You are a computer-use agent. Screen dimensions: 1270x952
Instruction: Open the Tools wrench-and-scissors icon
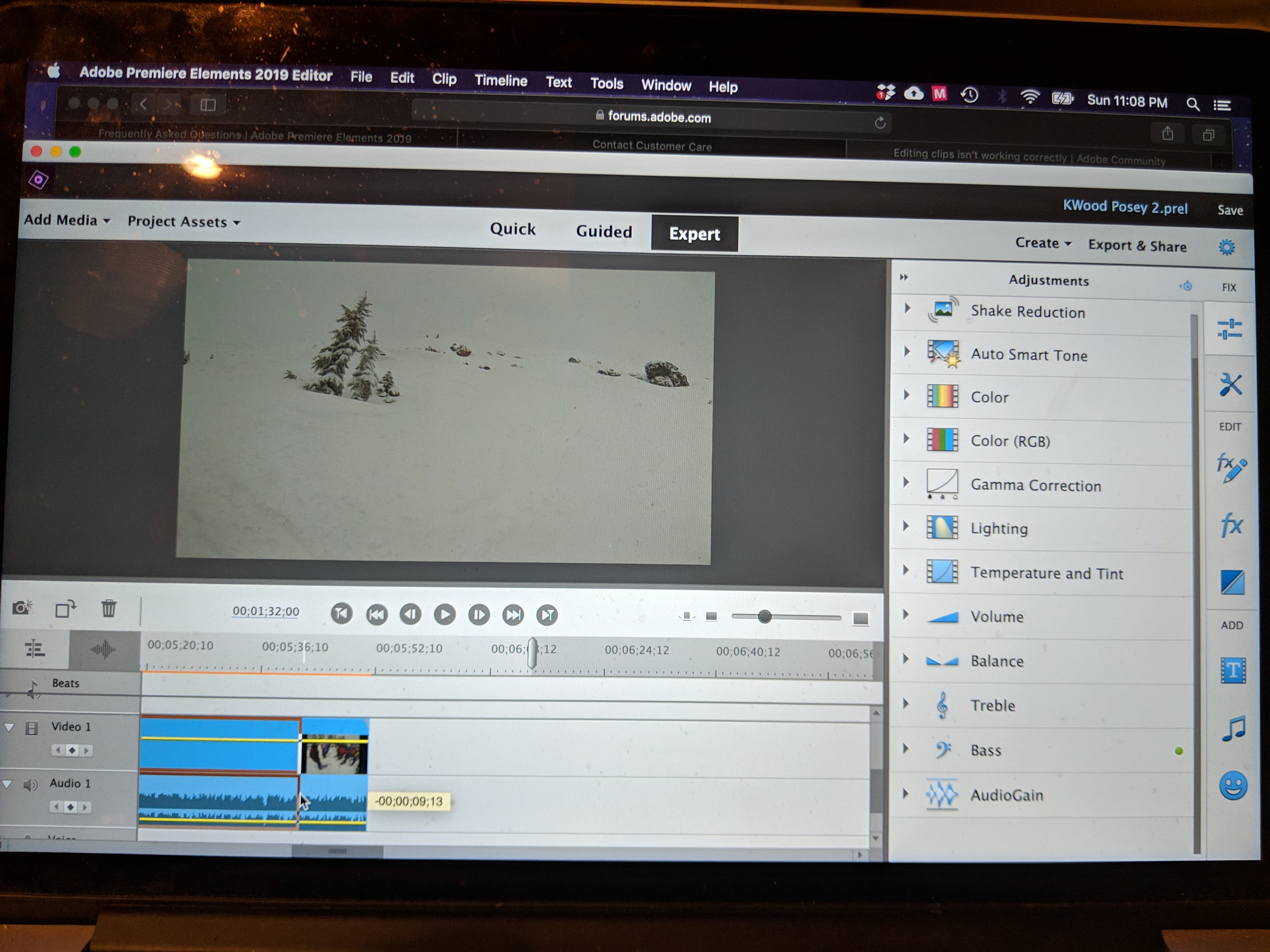(1230, 384)
